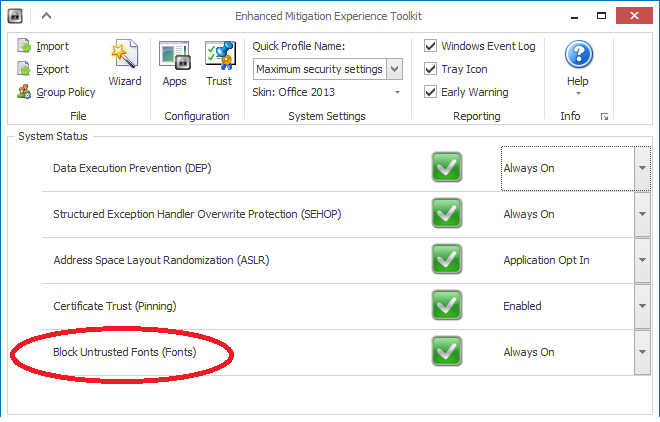Click the Import icon

click(x=24, y=45)
